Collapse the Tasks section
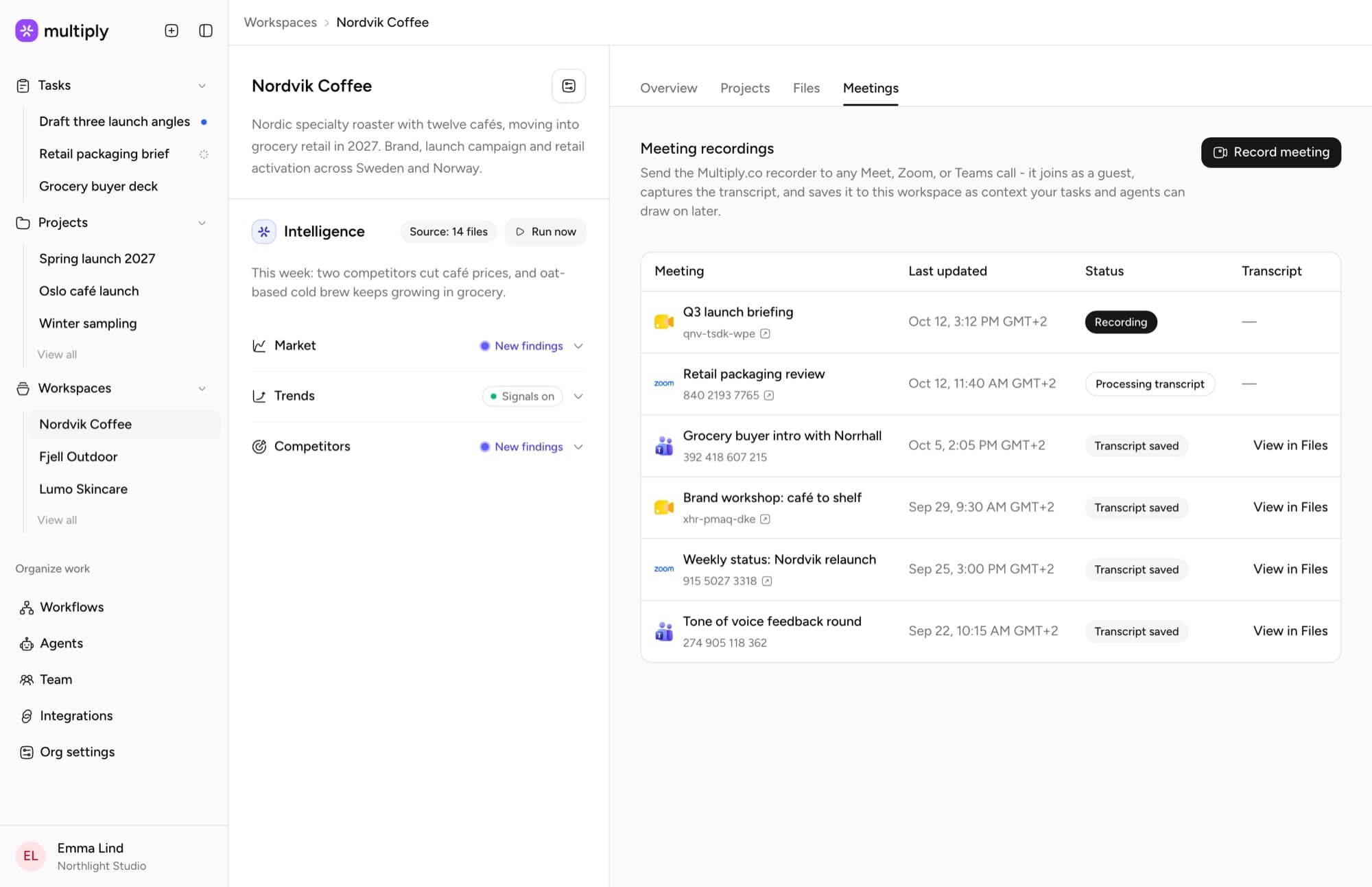1372x887 pixels. tap(202, 86)
